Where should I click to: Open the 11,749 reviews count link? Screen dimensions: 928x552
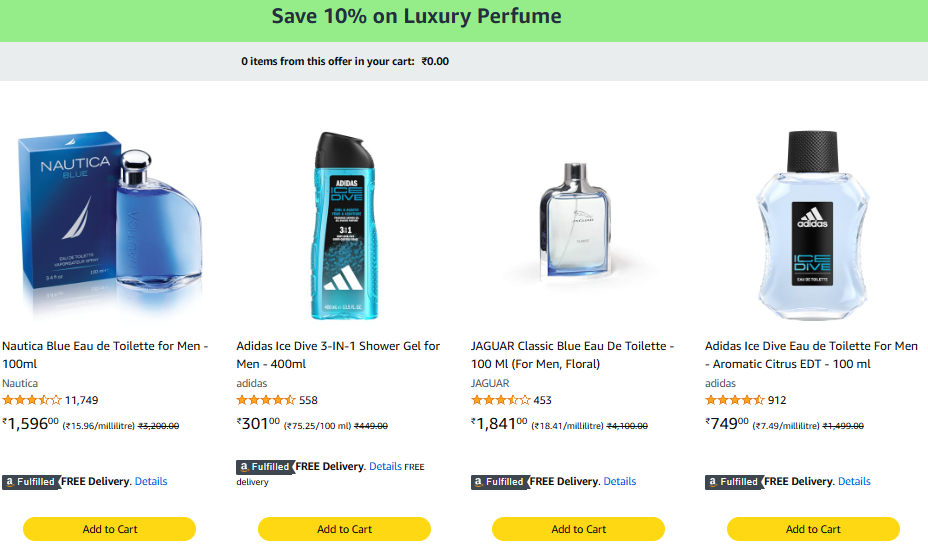pyautogui.click(x=82, y=400)
